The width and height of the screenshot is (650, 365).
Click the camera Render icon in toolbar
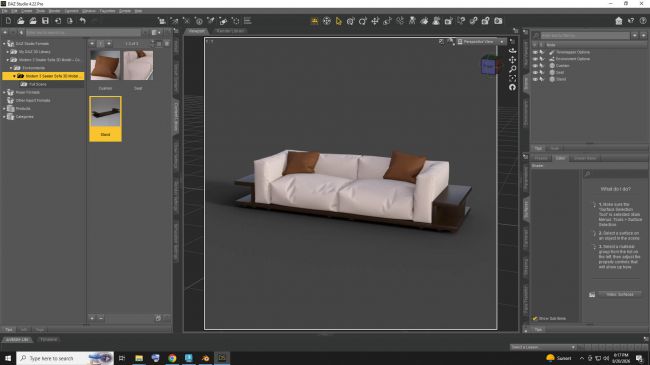498,21
